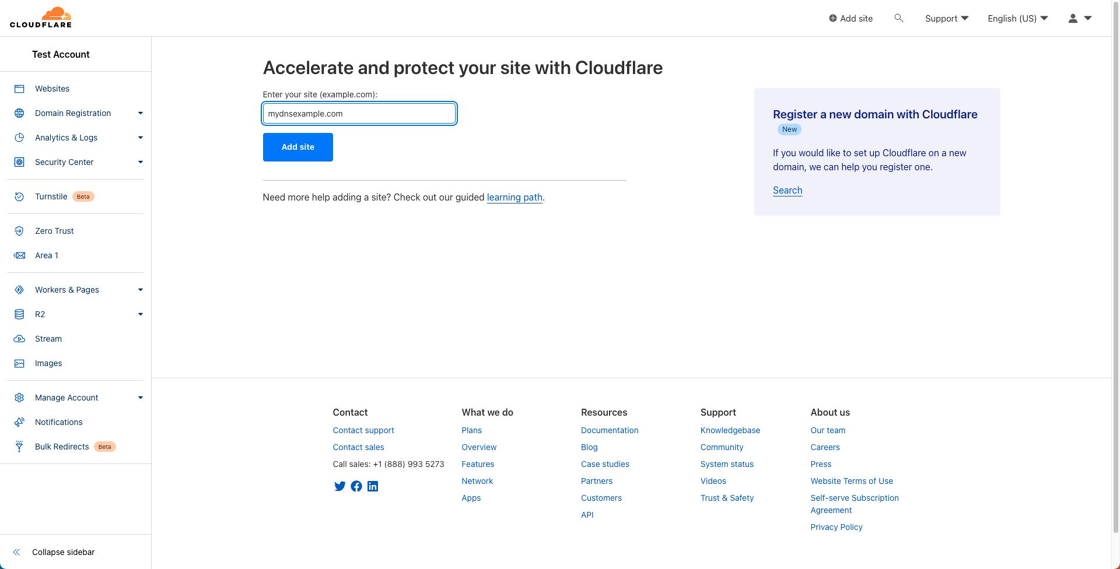This screenshot has width=1120, height=569.
Task: Expand R2 submenu arrow
Action: point(140,314)
